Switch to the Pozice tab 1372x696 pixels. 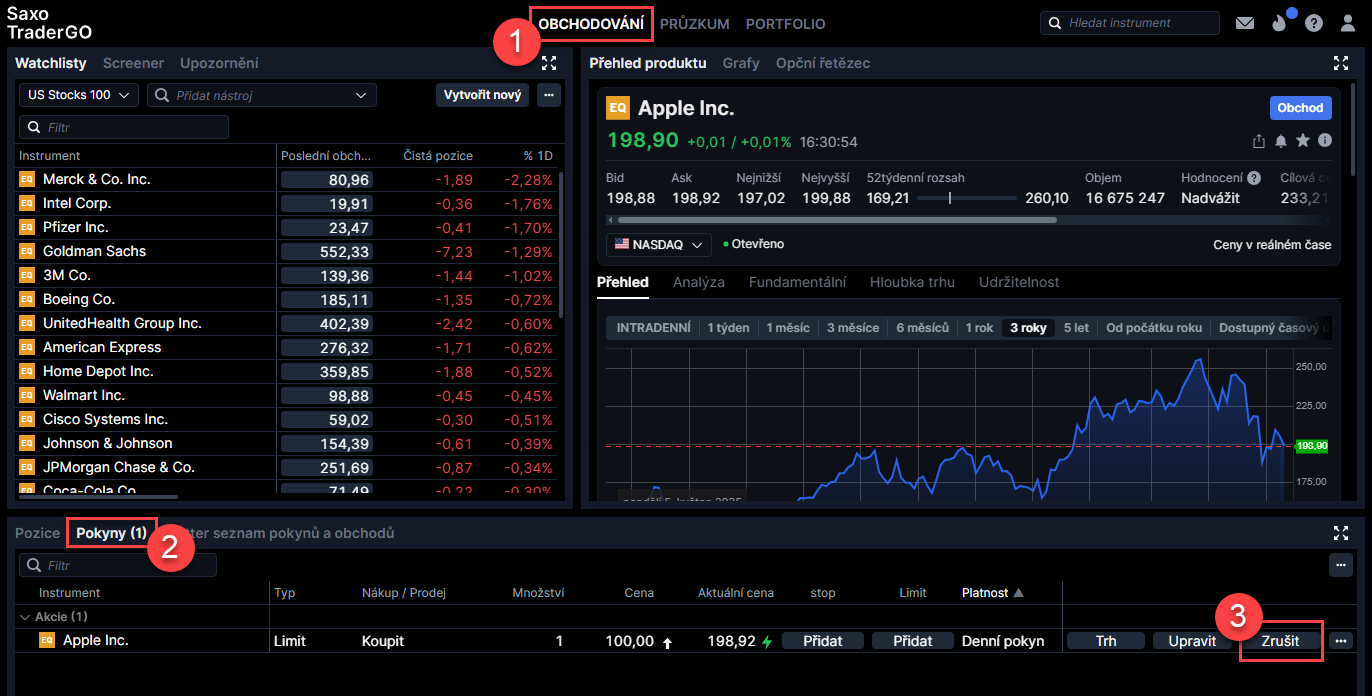(38, 533)
